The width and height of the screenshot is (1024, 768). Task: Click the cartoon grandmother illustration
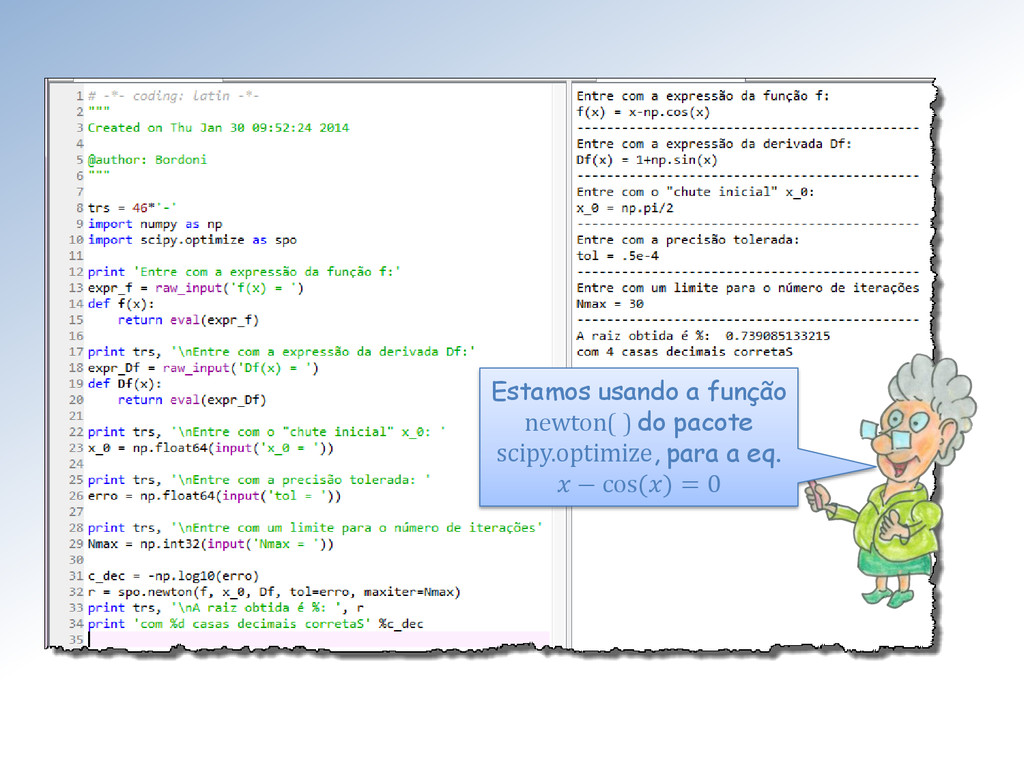click(891, 481)
